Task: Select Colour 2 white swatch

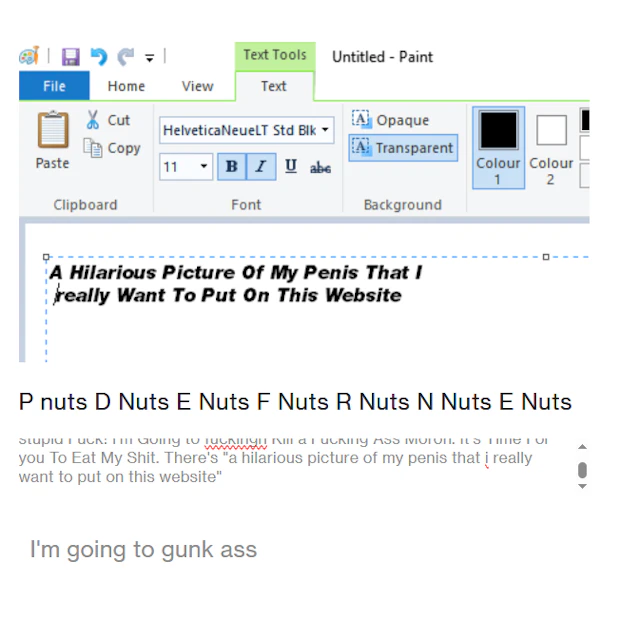Action: [551, 149]
